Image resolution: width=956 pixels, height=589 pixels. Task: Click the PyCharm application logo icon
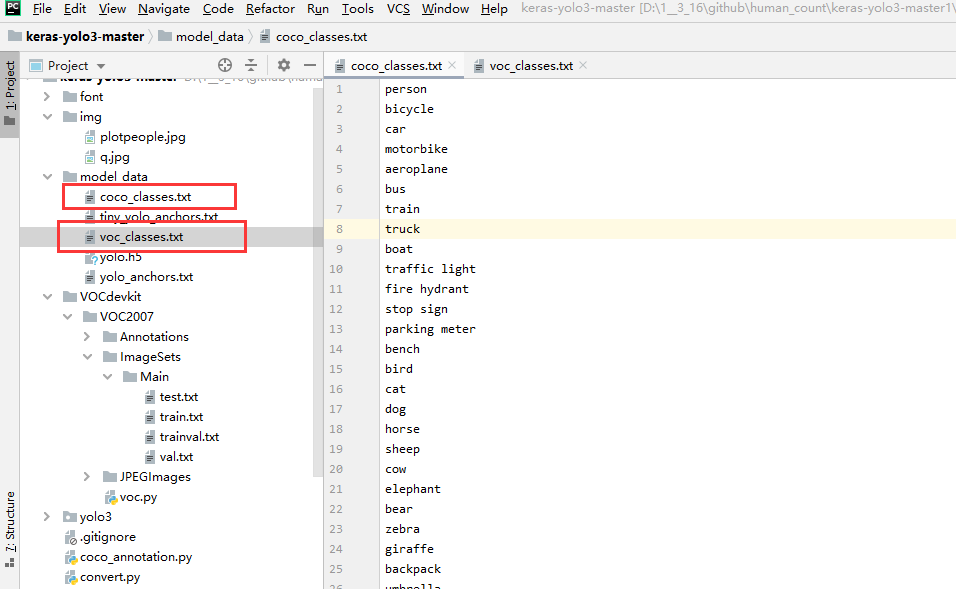pyautogui.click(x=12, y=8)
